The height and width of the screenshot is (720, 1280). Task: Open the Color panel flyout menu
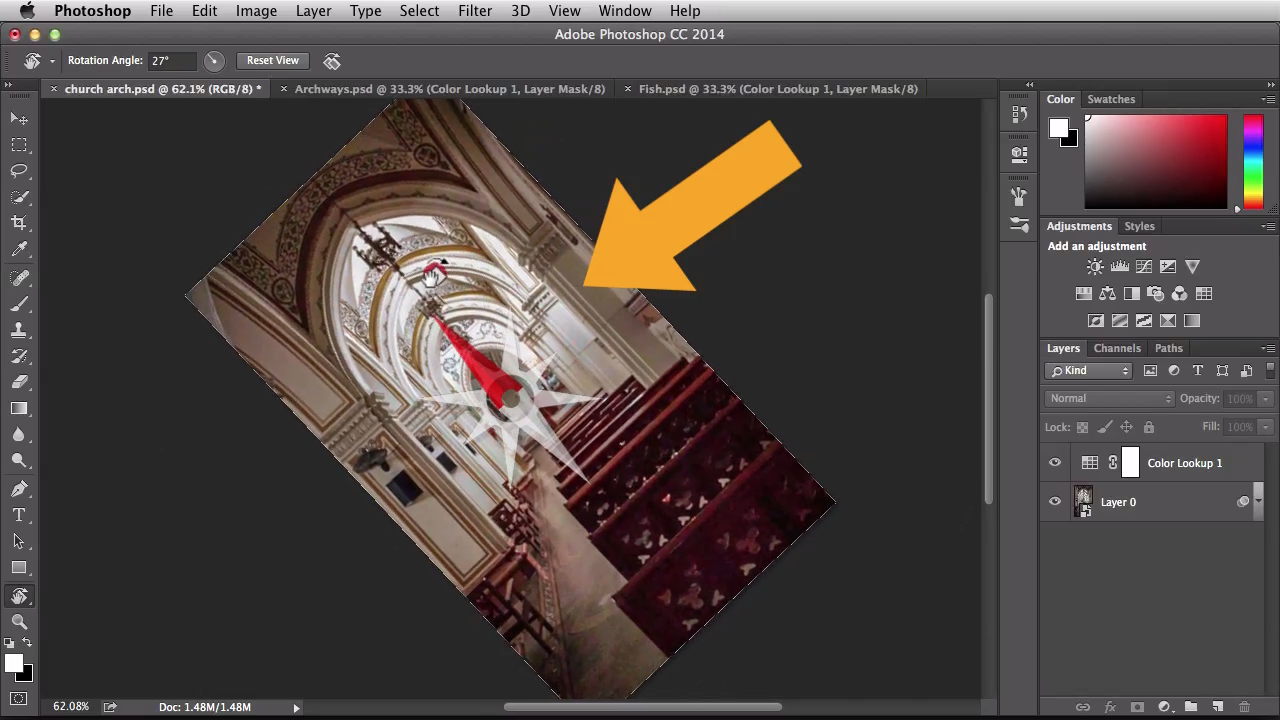[x=1268, y=99]
